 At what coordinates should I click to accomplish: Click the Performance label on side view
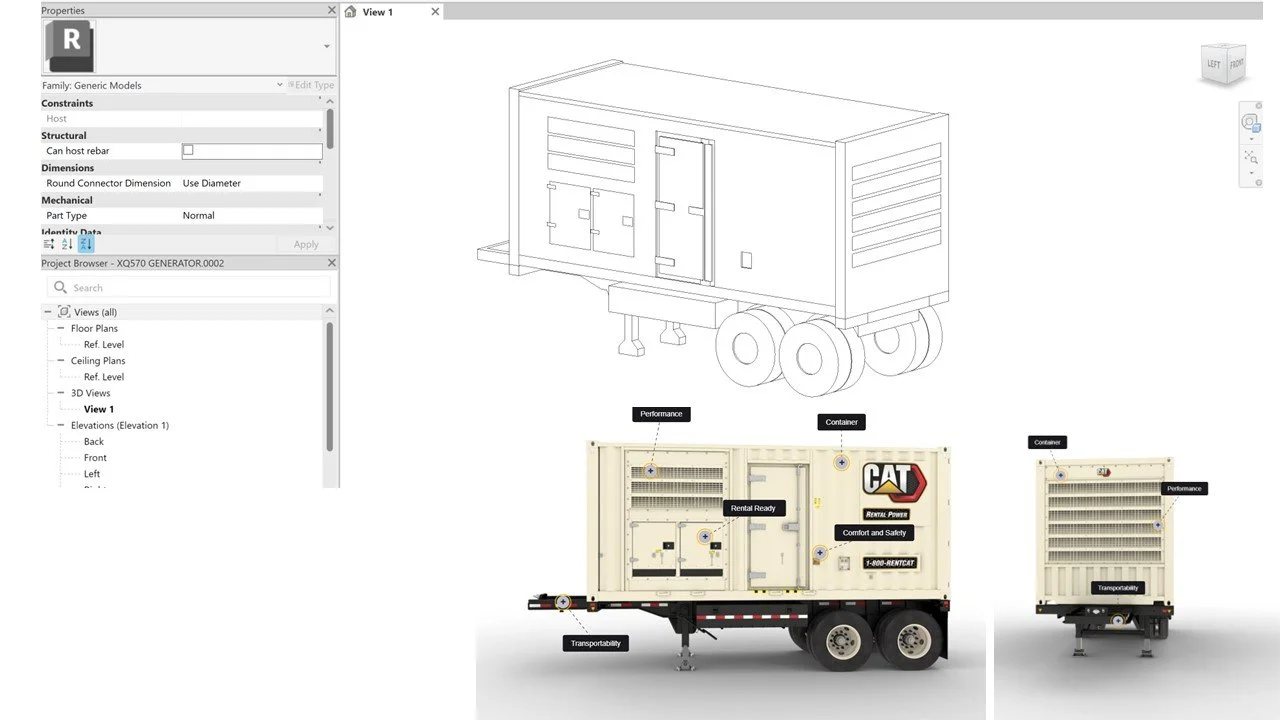[x=661, y=414]
